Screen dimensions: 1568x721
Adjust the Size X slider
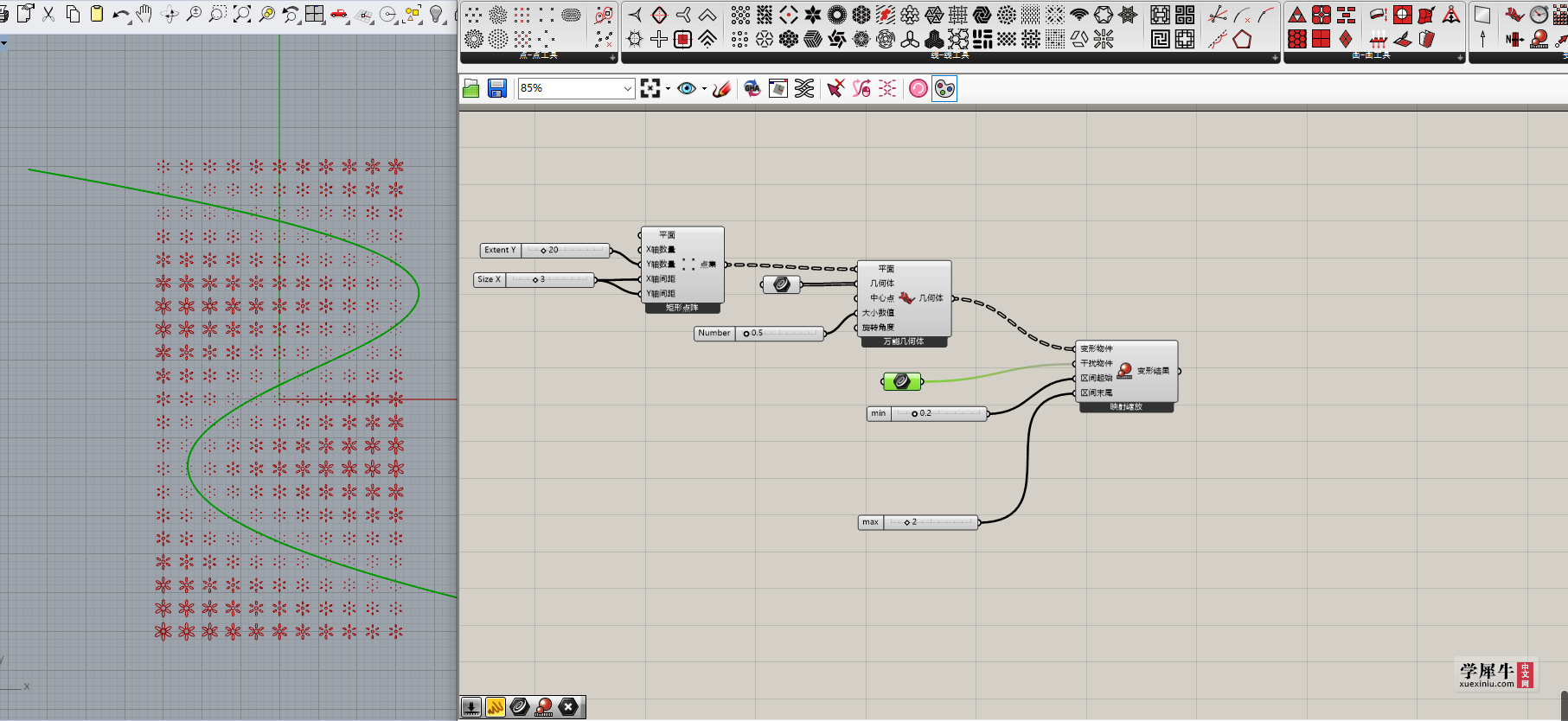pyautogui.click(x=534, y=279)
